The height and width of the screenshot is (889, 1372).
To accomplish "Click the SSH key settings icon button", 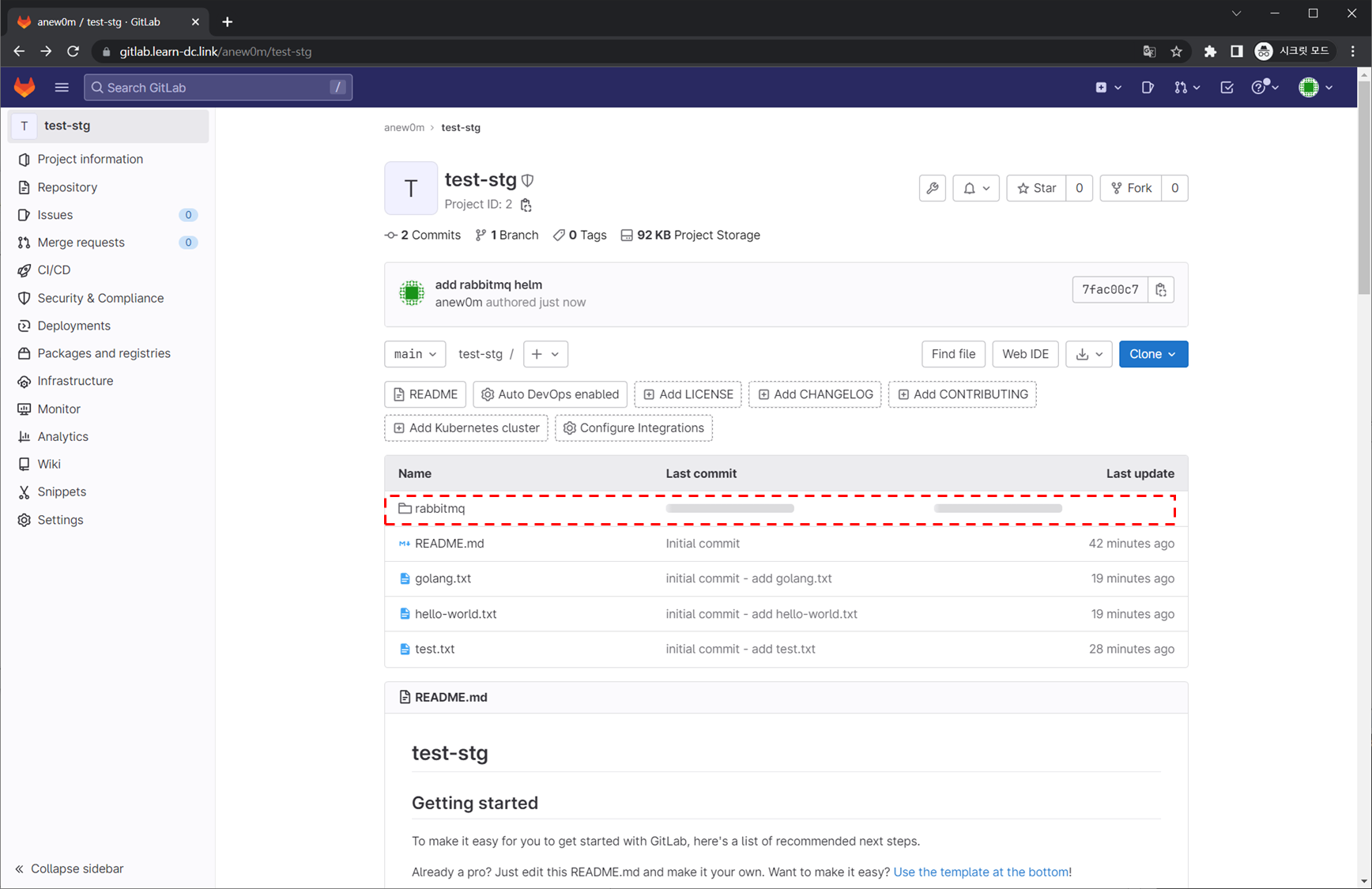I will (x=933, y=188).
